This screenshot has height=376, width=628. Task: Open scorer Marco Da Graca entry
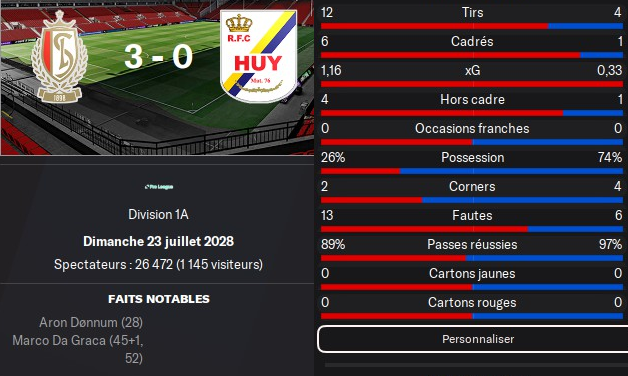pos(78,349)
